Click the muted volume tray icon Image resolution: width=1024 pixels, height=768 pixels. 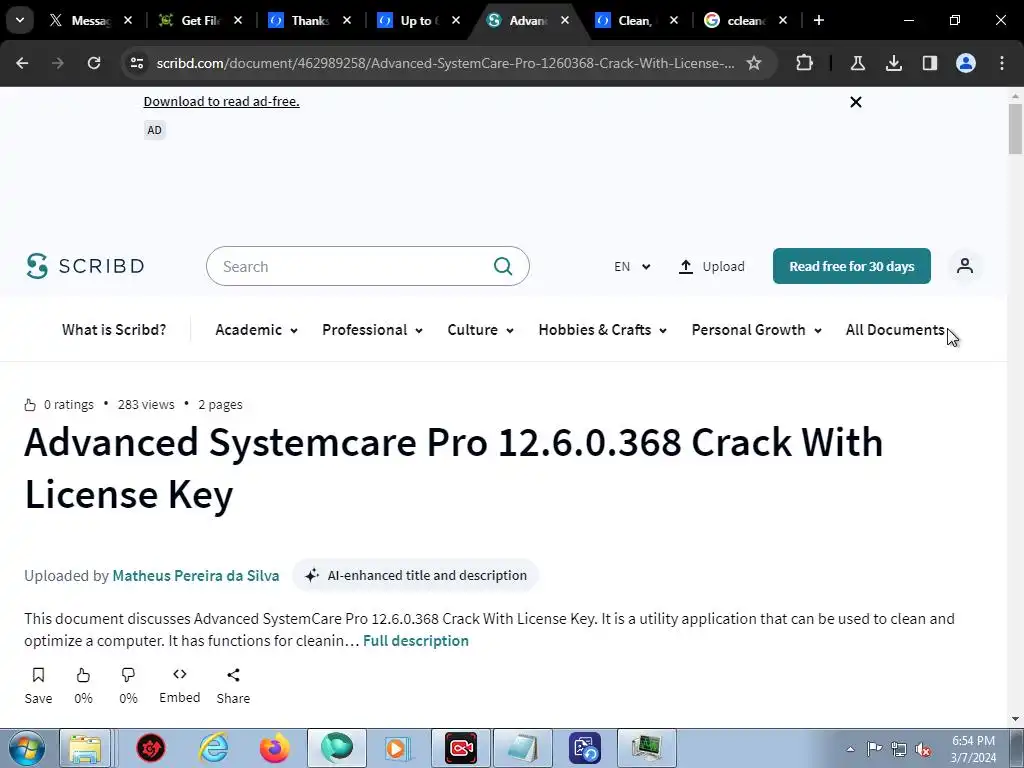pyautogui.click(x=922, y=749)
